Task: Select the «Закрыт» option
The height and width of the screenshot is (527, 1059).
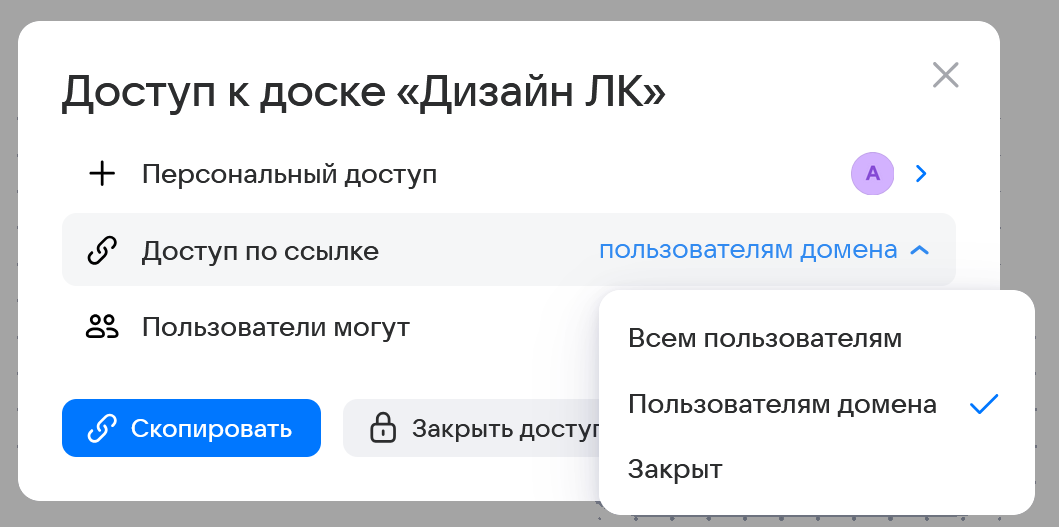Action: pyautogui.click(x=675, y=468)
